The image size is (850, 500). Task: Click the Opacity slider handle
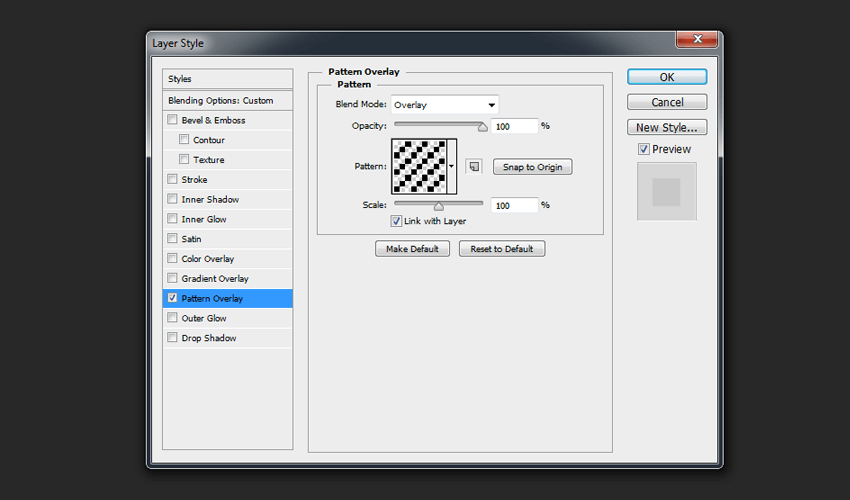tap(483, 127)
